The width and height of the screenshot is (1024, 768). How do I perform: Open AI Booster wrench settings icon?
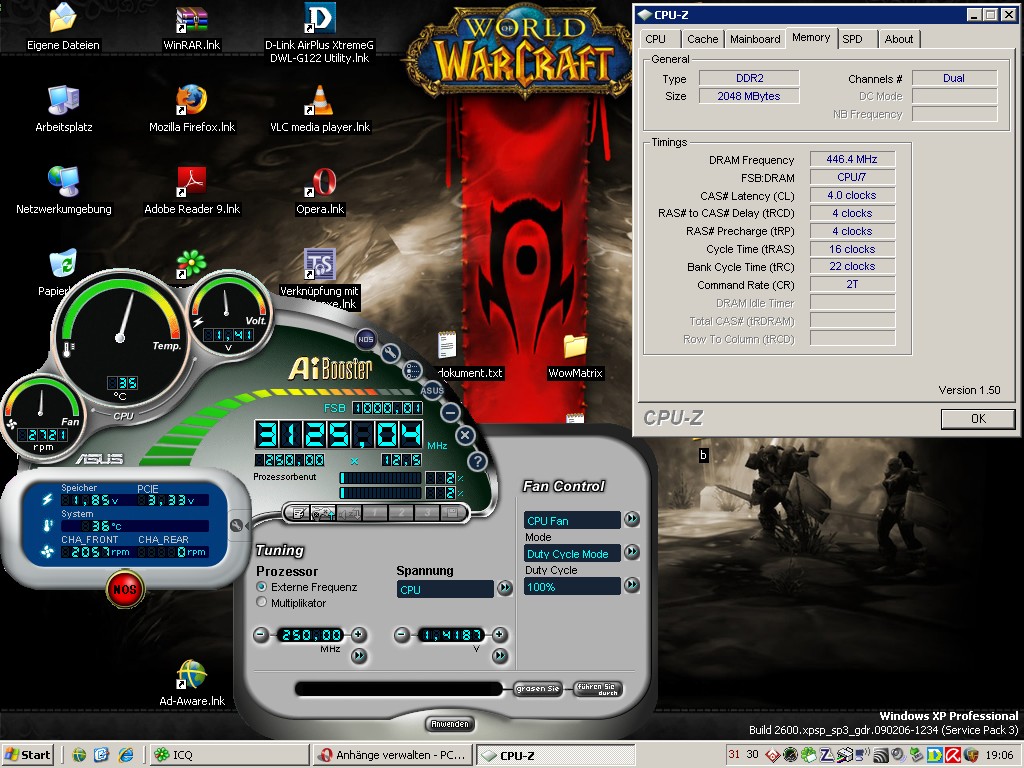(x=391, y=353)
